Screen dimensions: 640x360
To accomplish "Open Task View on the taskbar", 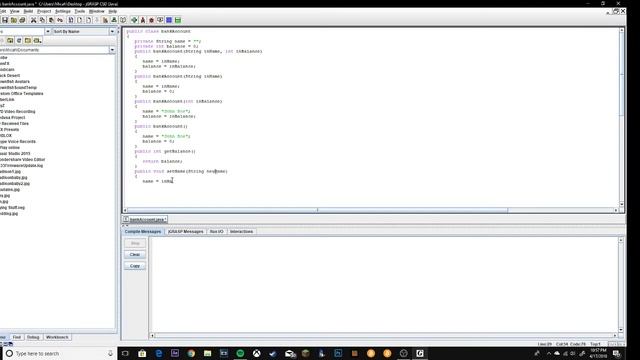I will [125, 353].
